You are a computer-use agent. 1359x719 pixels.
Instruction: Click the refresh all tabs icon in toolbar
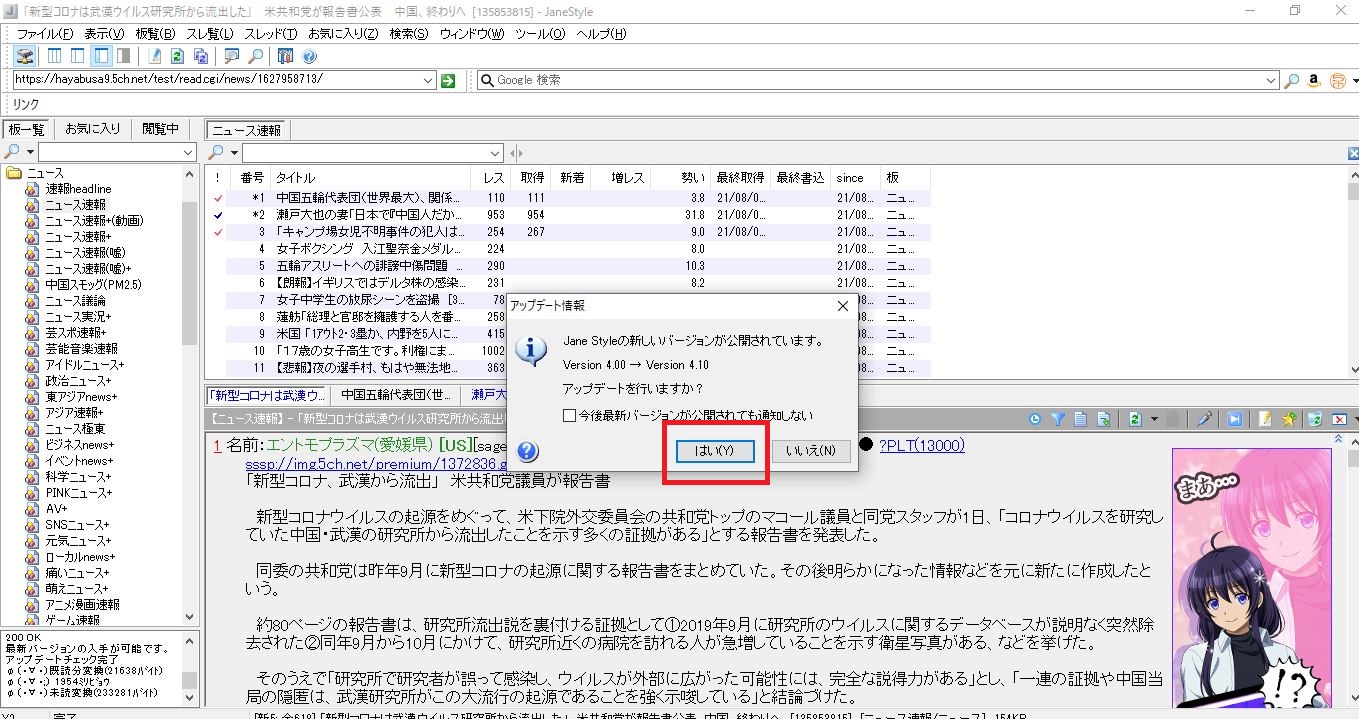click(x=201, y=55)
